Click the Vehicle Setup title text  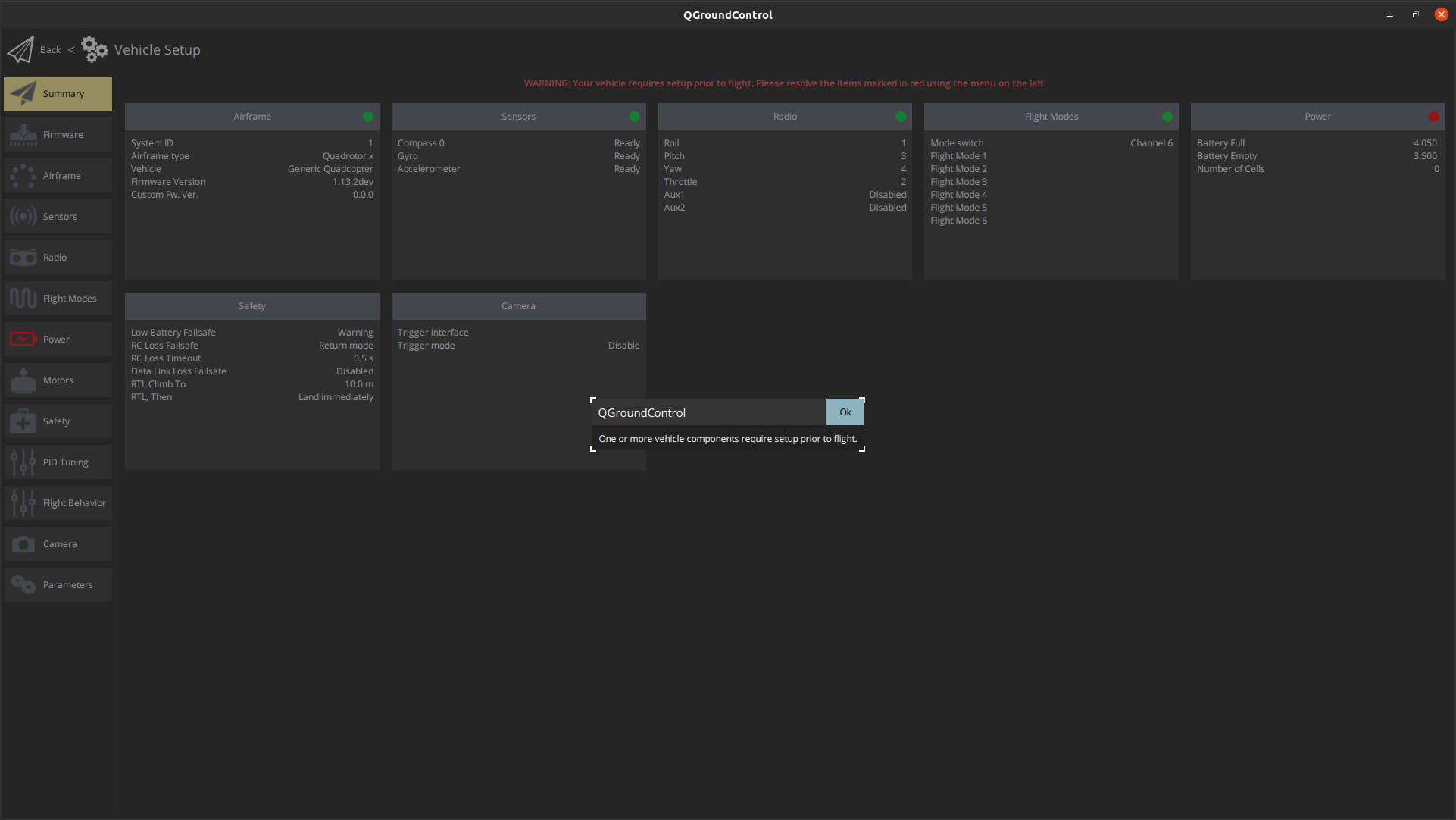158,50
